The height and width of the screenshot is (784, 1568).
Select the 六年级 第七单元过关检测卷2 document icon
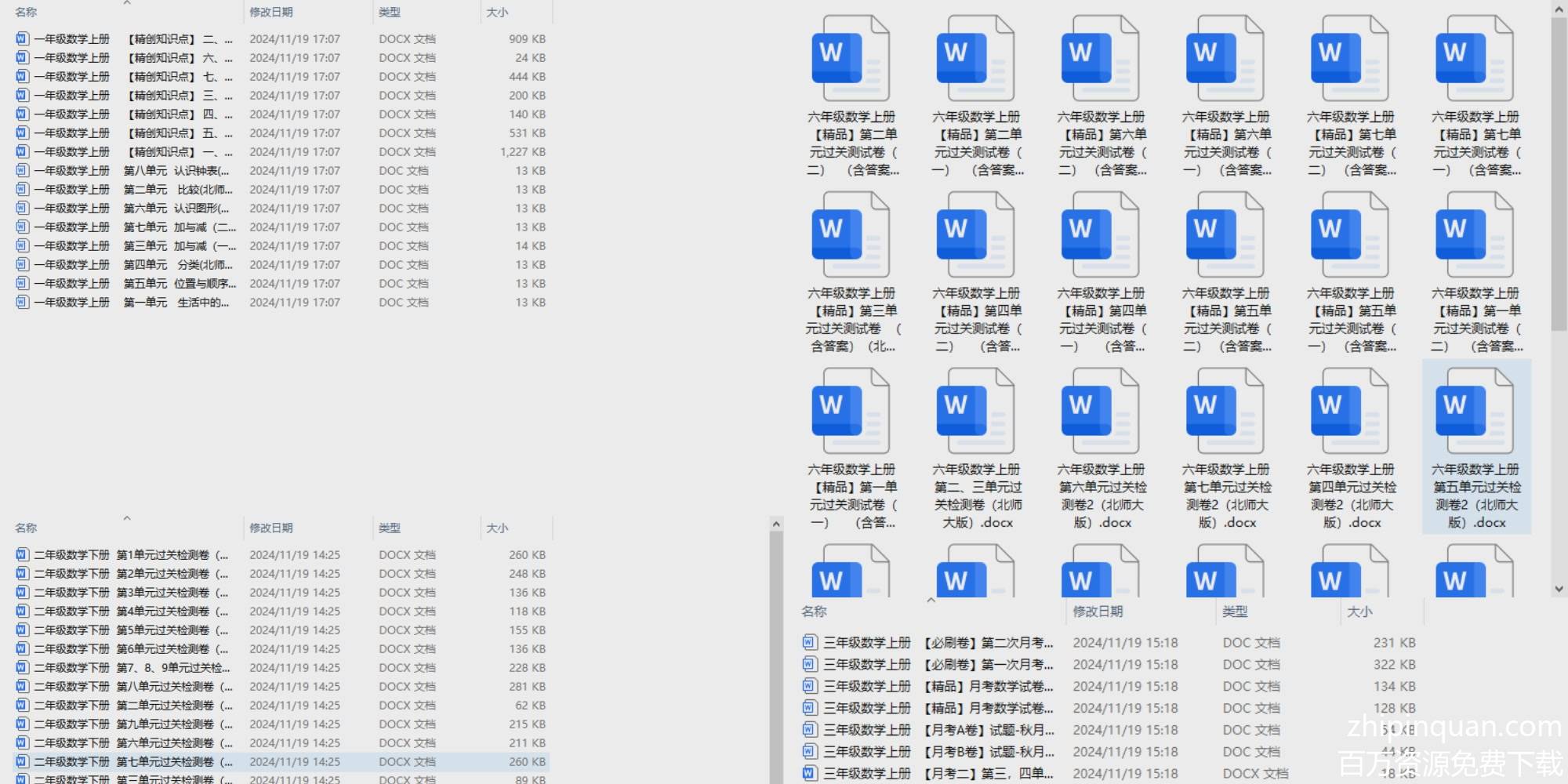click(1225, 412)
